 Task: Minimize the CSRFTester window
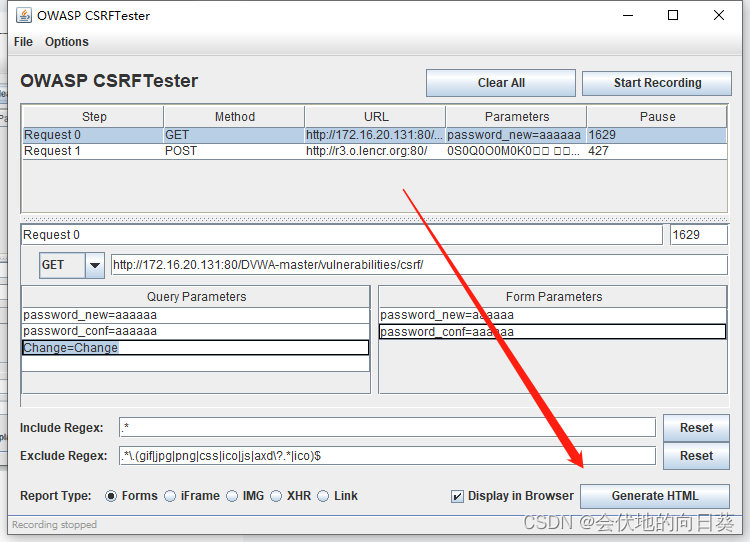[x=628, y=15]
